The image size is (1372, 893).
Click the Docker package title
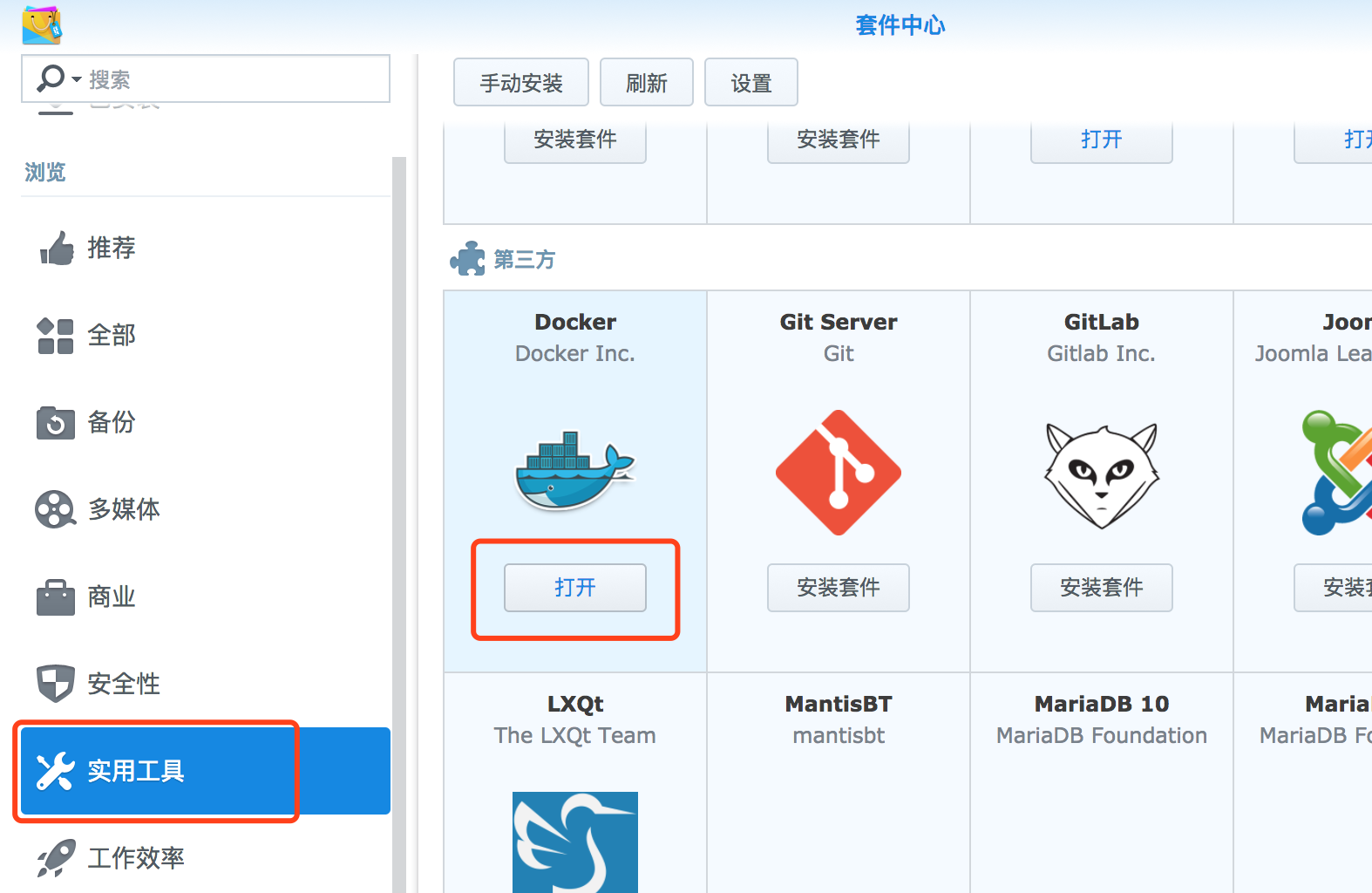pos(575,322)
